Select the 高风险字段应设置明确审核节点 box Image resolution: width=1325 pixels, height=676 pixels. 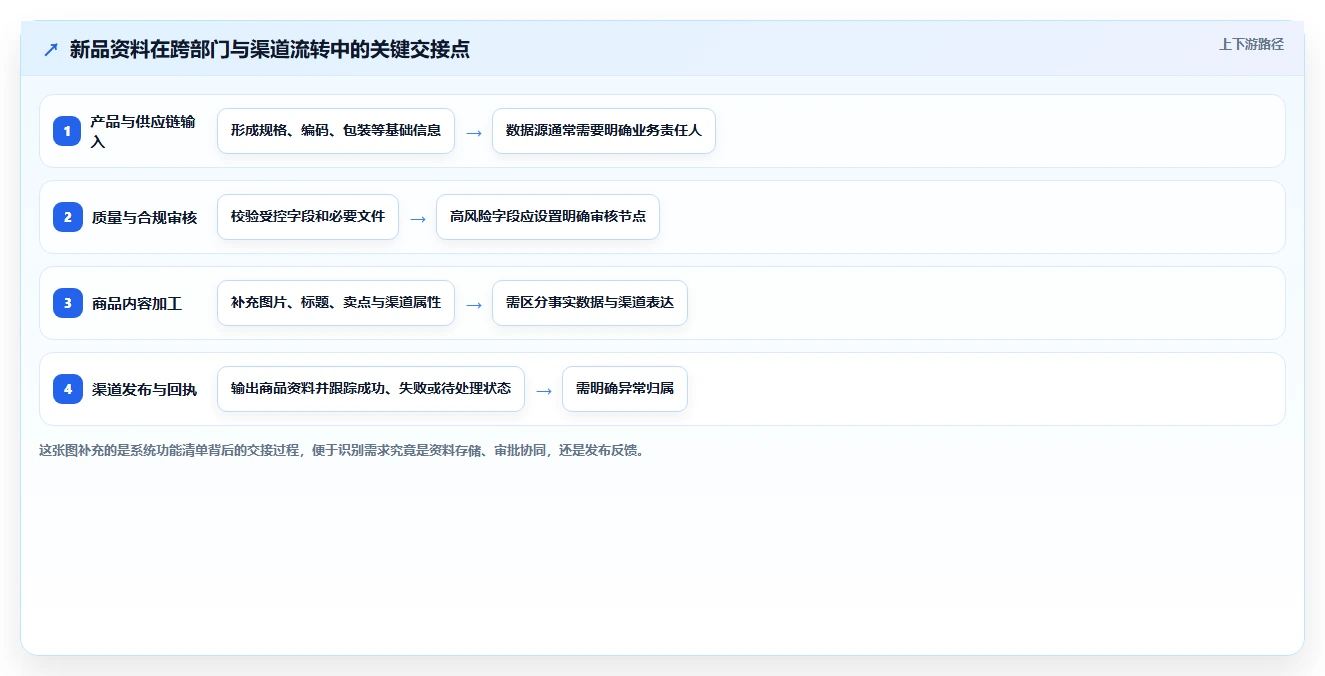tap(548, 217)
